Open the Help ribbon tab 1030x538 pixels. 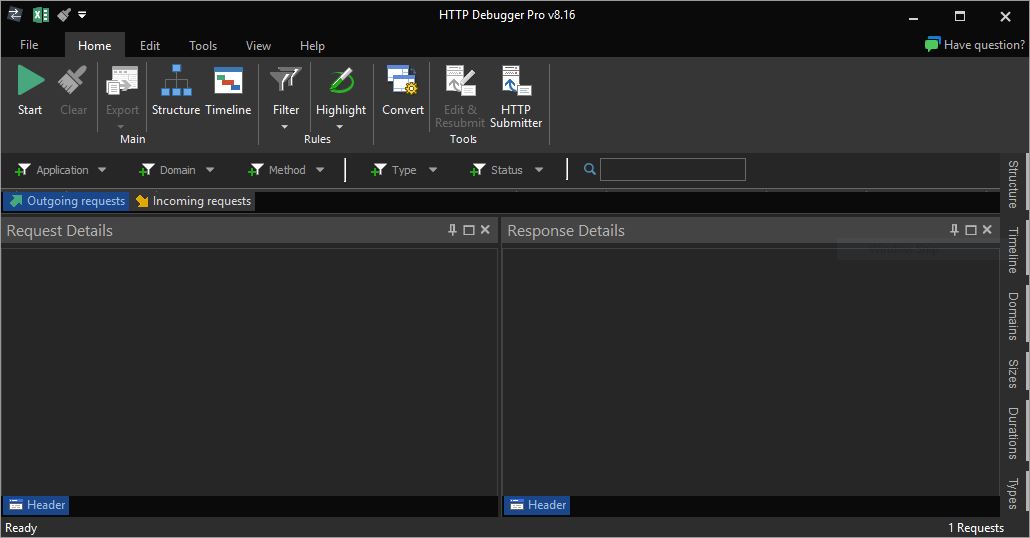click(312, 45)
